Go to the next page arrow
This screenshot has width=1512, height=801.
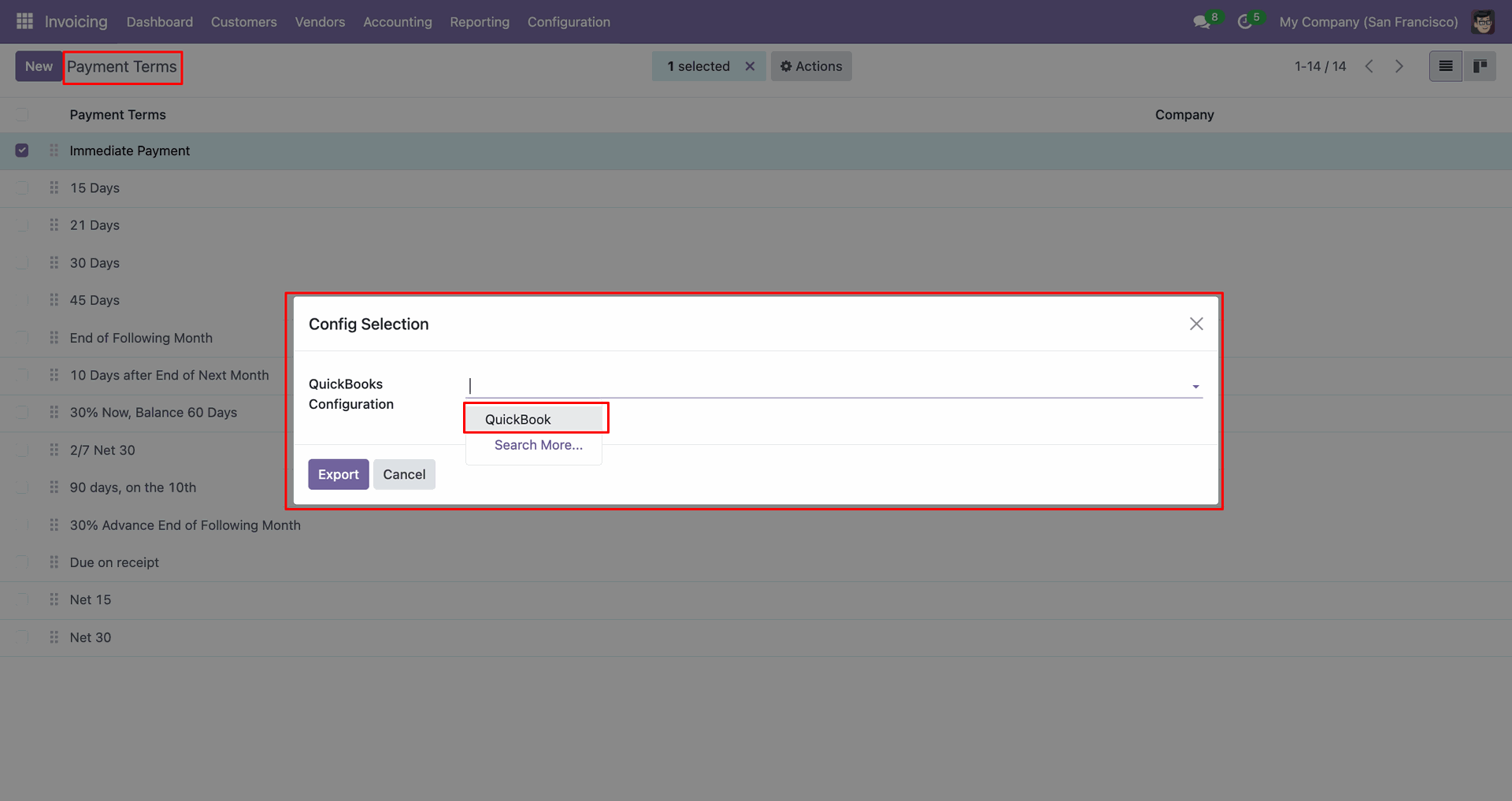1399,66
